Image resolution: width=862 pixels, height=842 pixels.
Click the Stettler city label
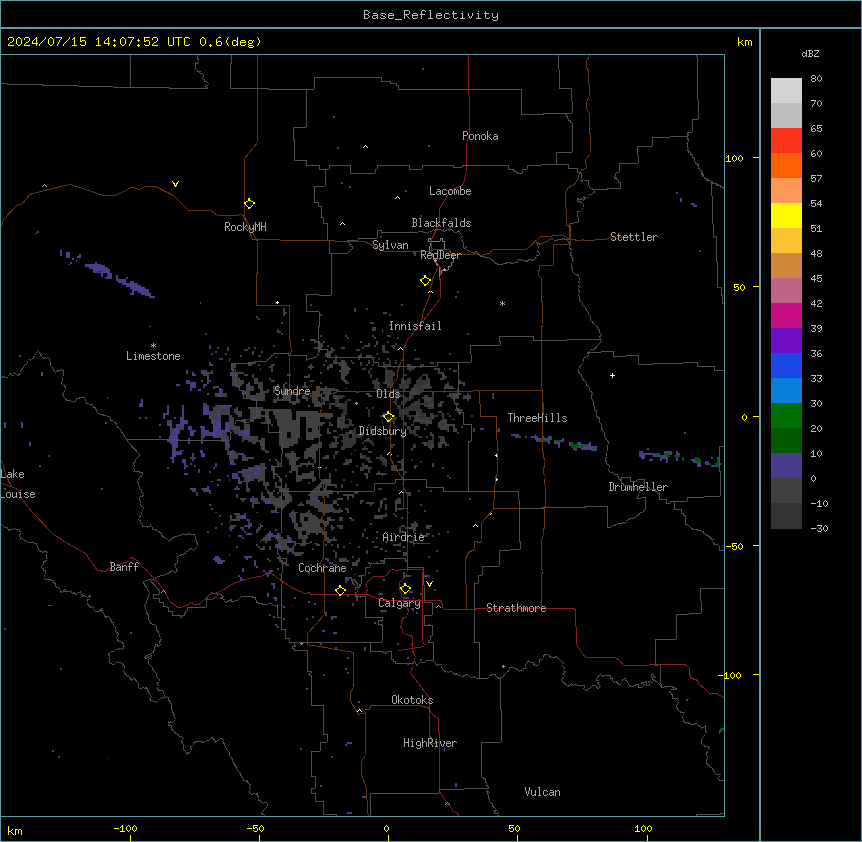633,237
